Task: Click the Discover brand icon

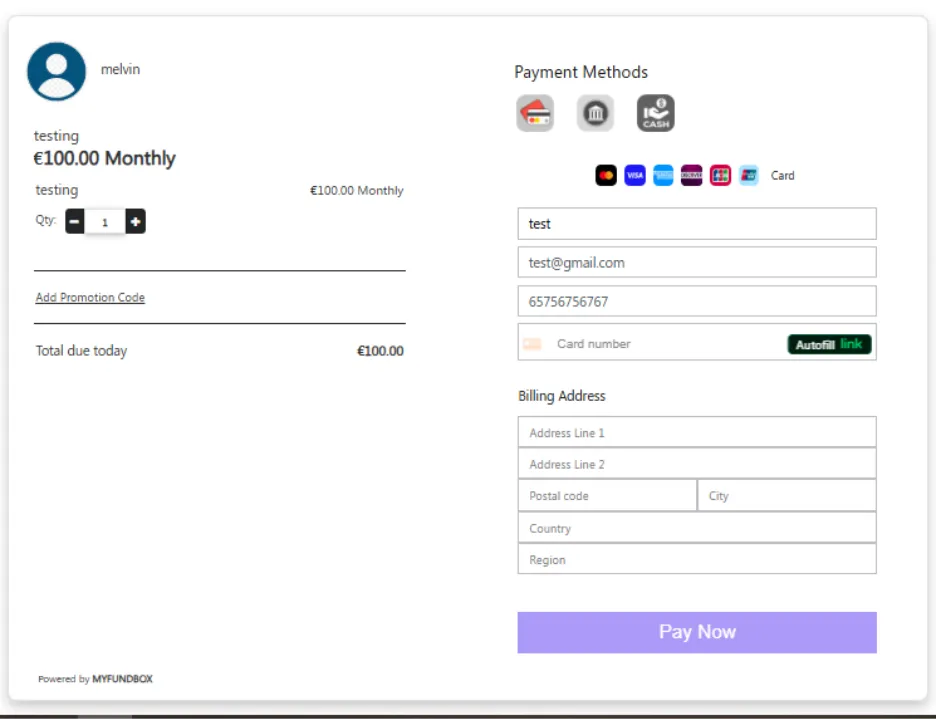Action: [x=691, y=176]
